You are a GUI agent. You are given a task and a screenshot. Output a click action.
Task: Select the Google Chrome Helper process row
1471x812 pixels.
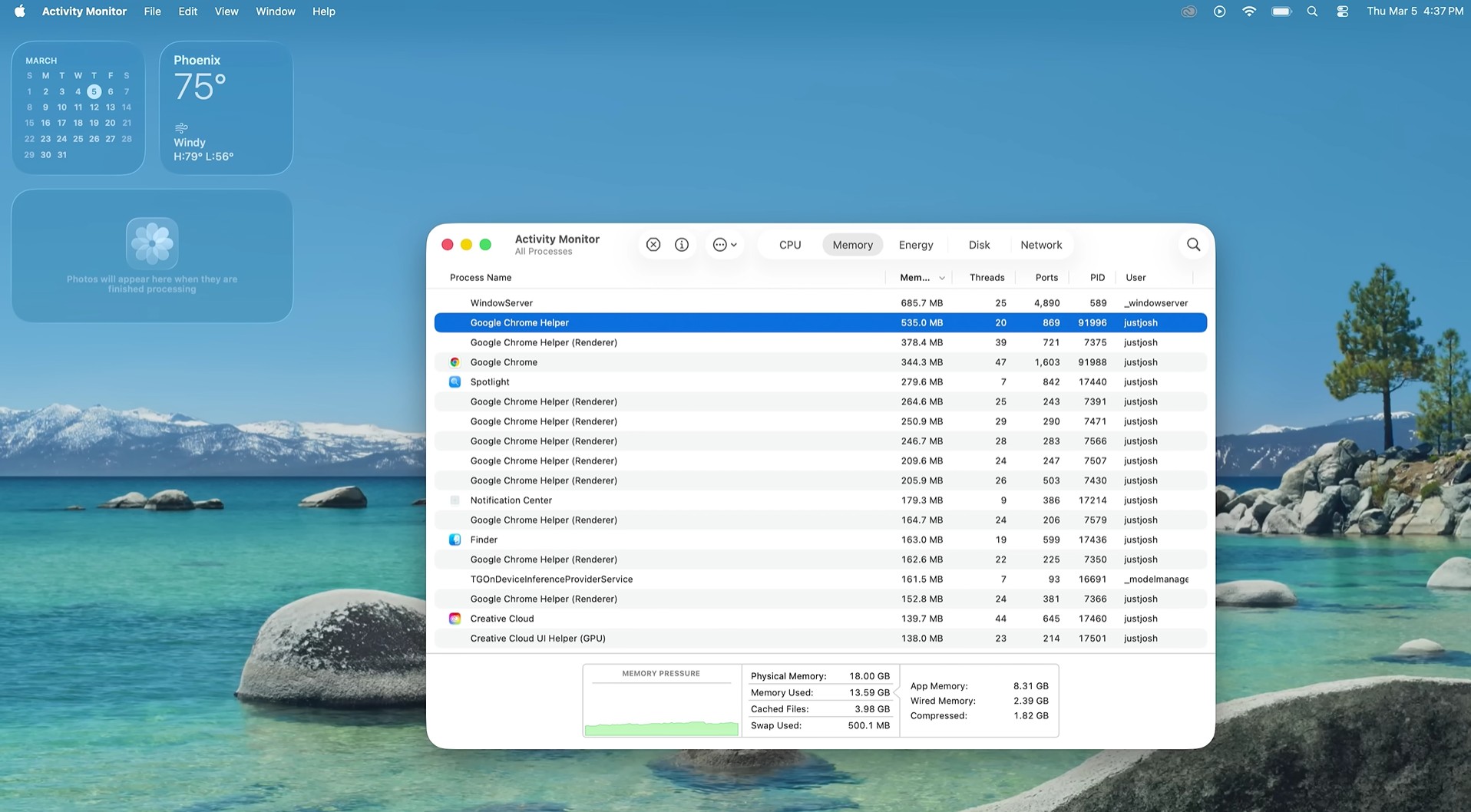point(691,322)
